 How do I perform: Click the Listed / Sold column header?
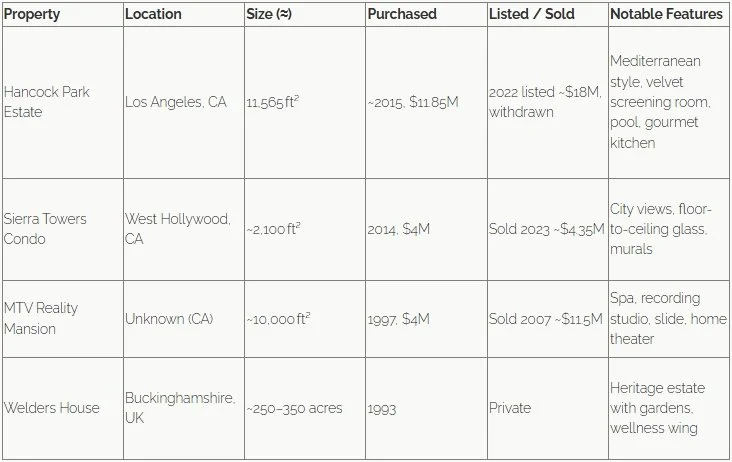click(x=548, y=14)
